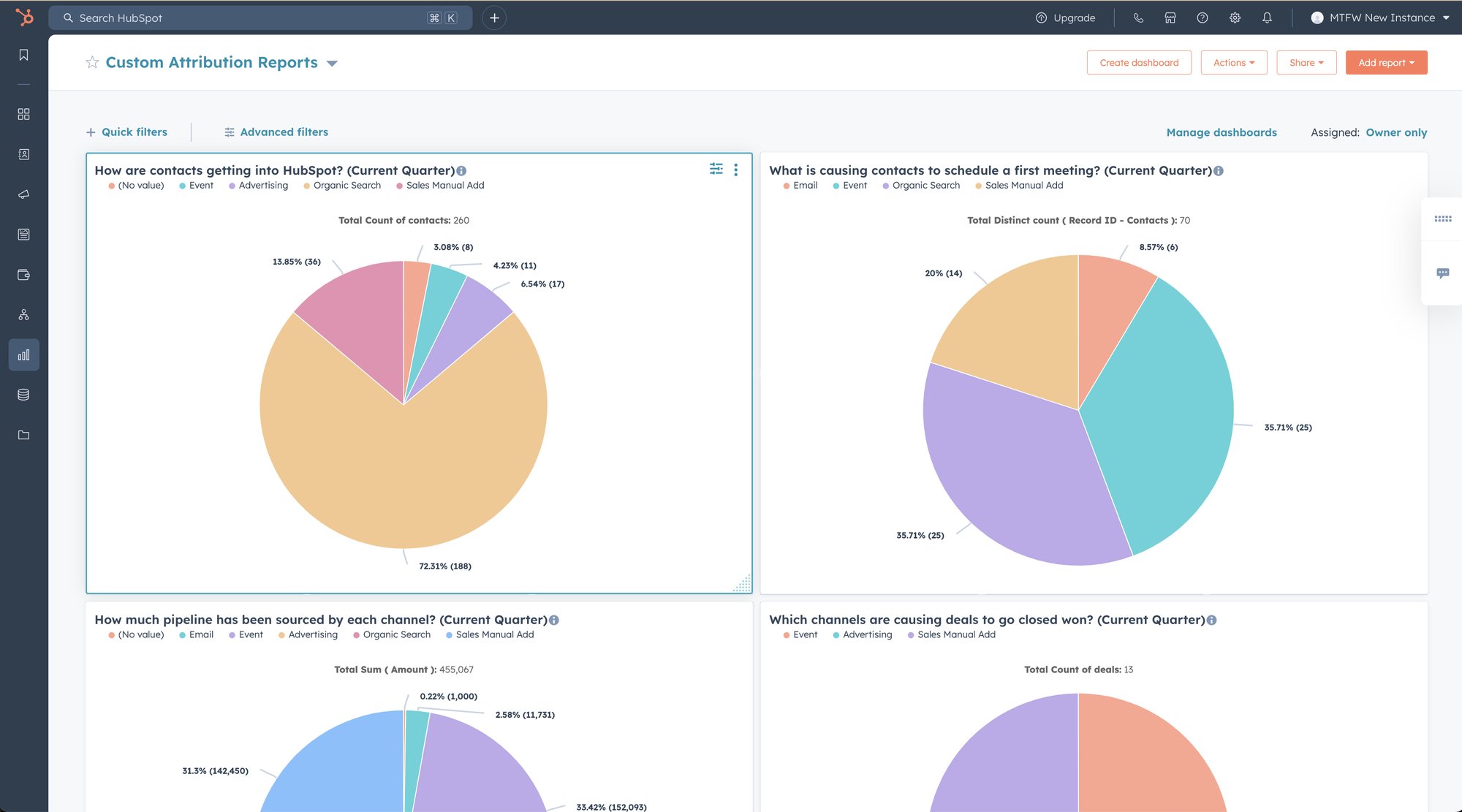Open the calling phone icon
This screenshot has width=1462, height=812.
[1138, 18]
